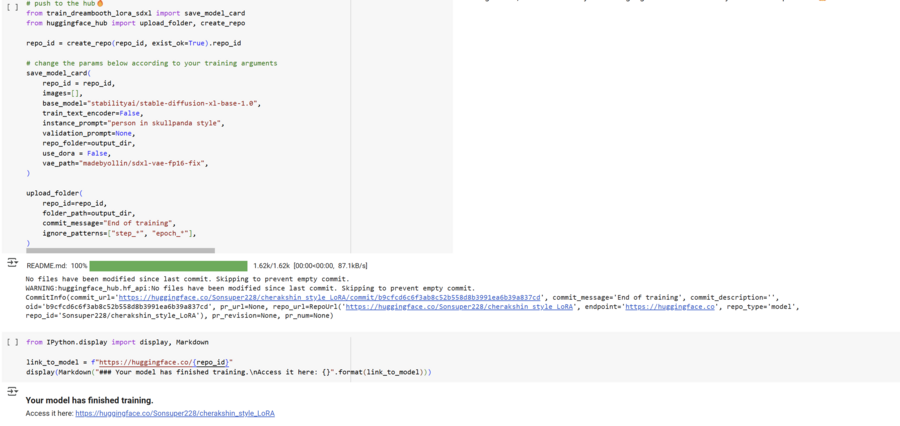Screen dimensions: 900x426
Task: Click the 'from huggingface_hub import upload_folder' line
Action: pos(135,23)
